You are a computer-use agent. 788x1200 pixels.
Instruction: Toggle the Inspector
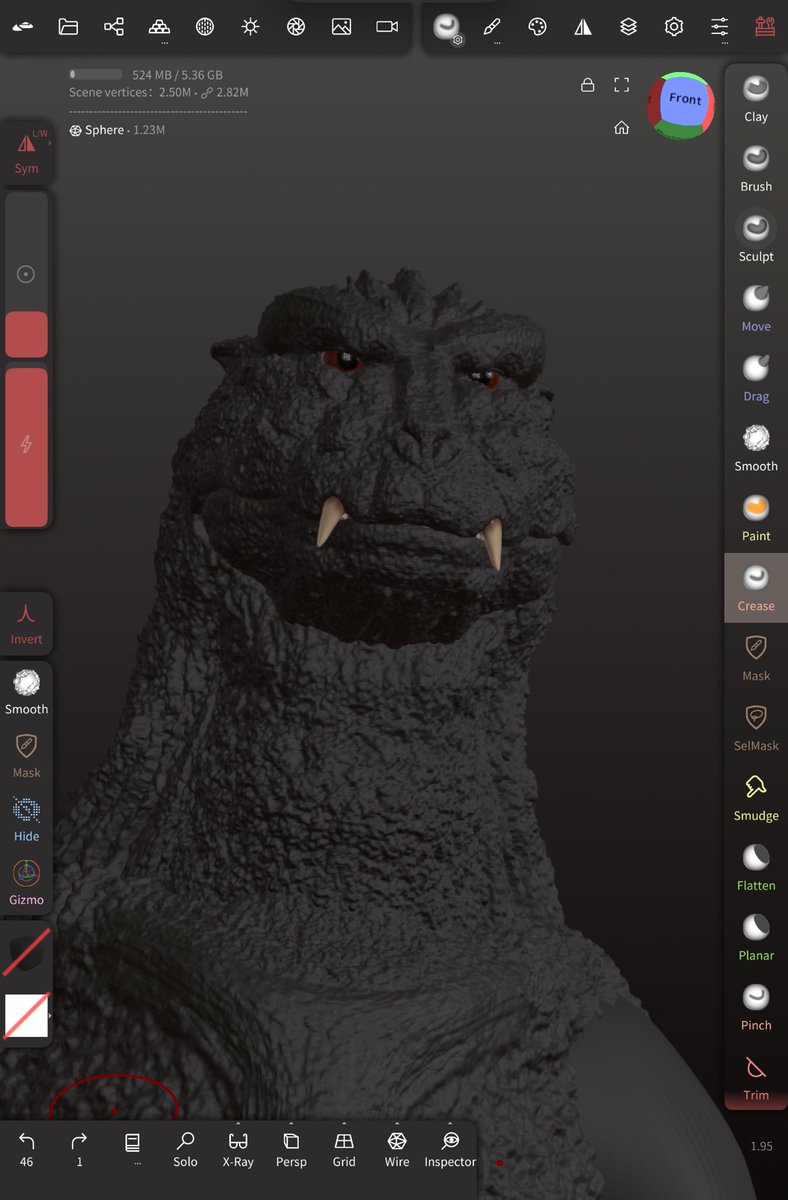[450, 1149]
